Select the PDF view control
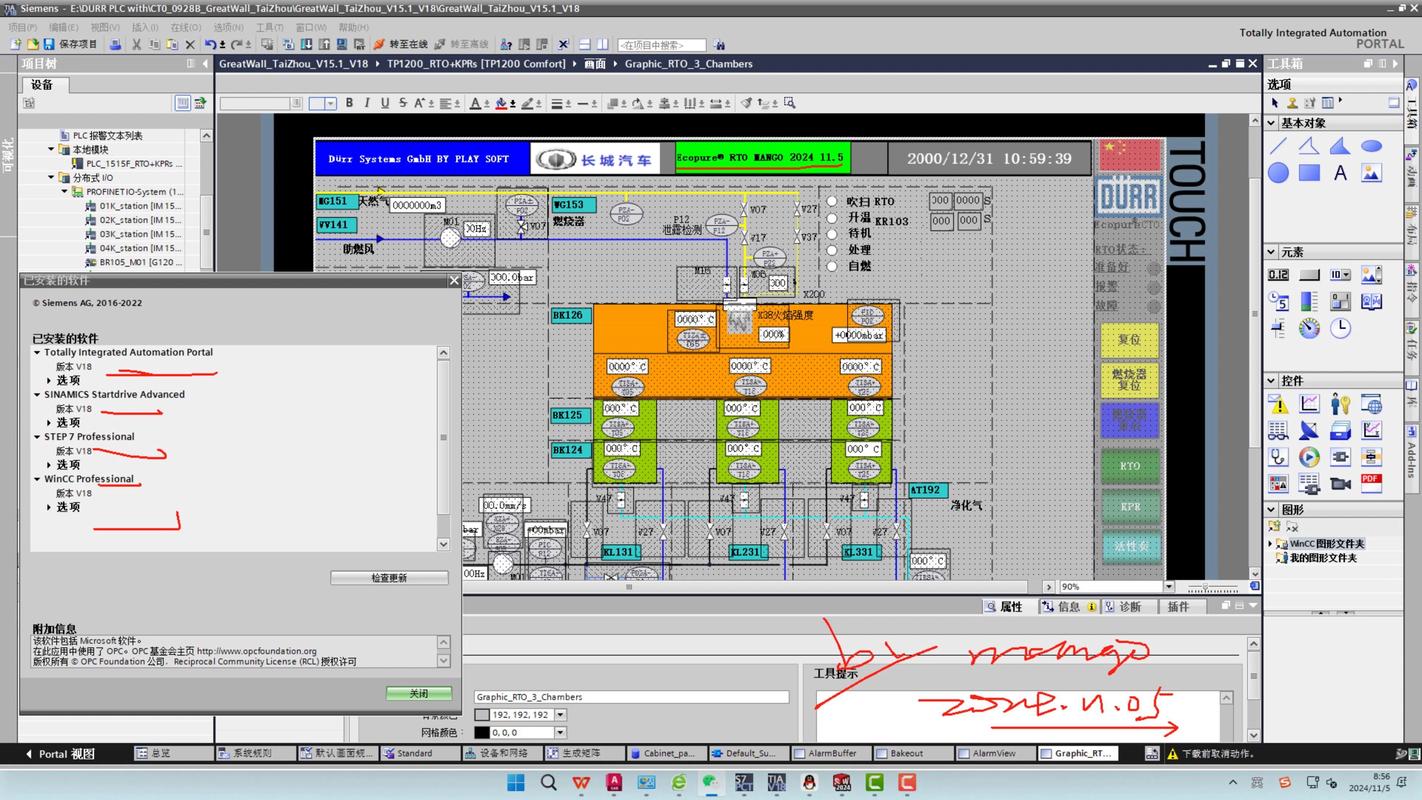Viewport: 1422px width, 800px height. (x=1371, y=483)
